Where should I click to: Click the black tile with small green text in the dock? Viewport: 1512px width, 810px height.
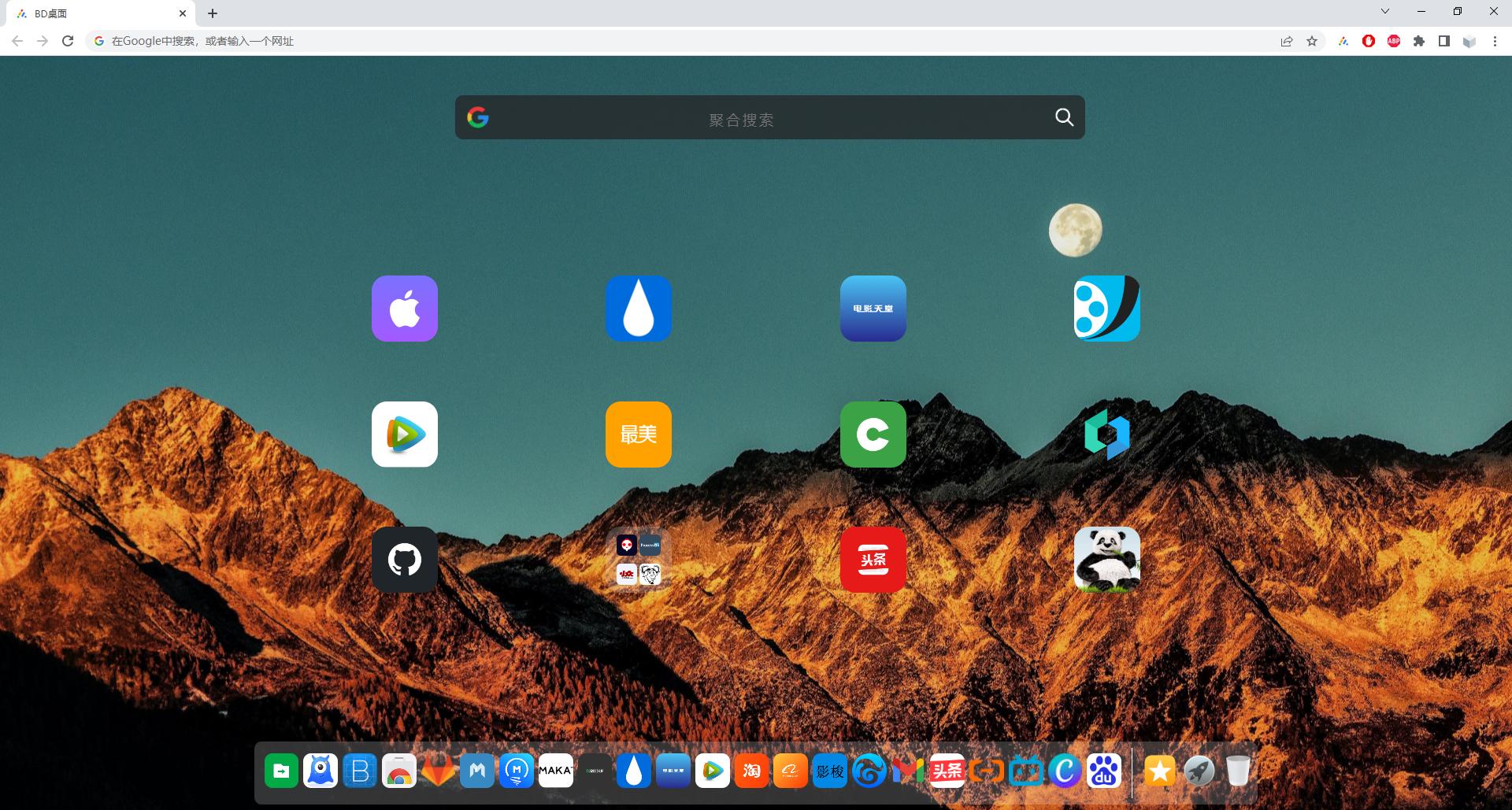point(595,771)
